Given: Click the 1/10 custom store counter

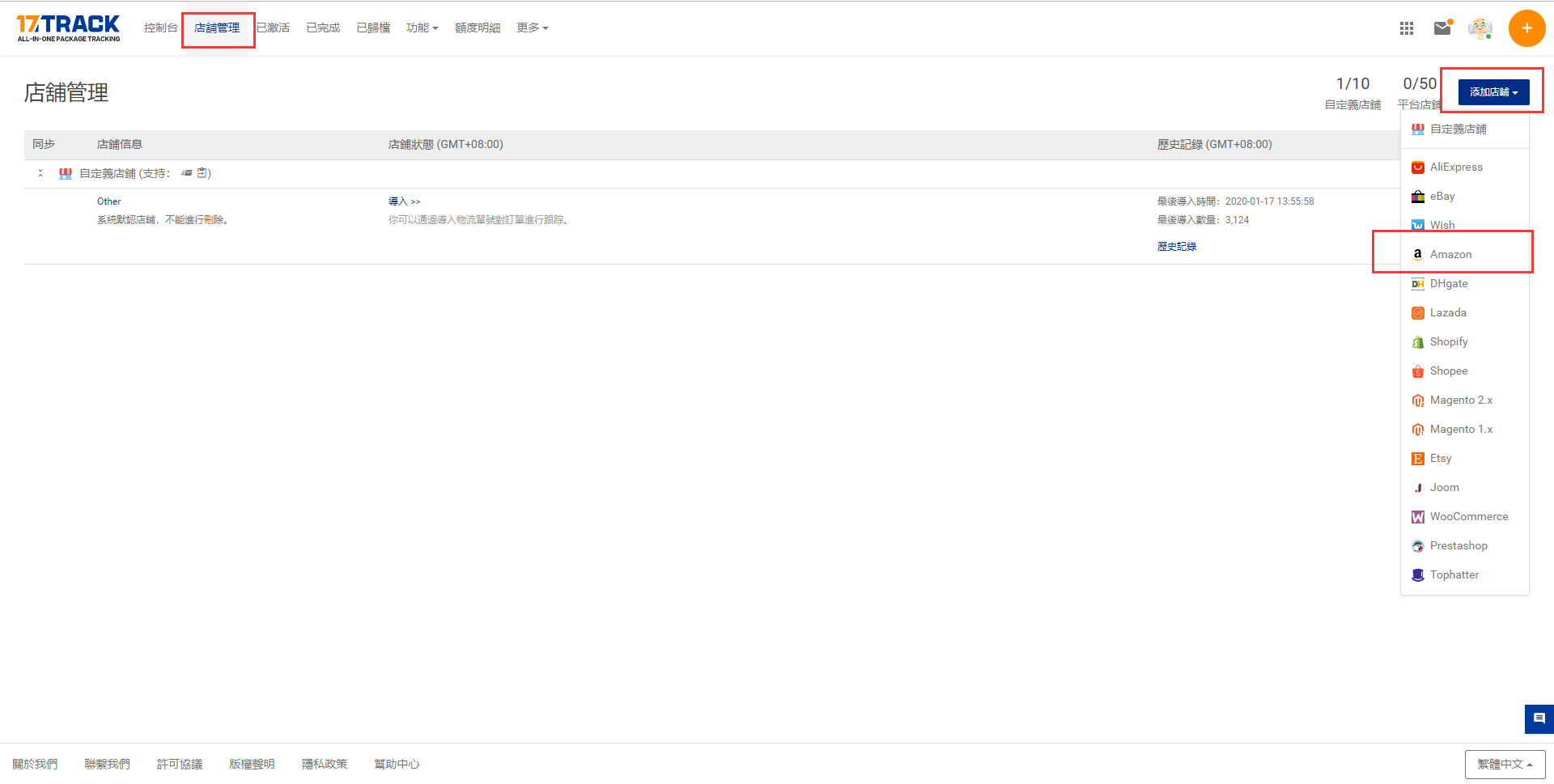Looking at the screenshot, I should [x=1352, y=84].
